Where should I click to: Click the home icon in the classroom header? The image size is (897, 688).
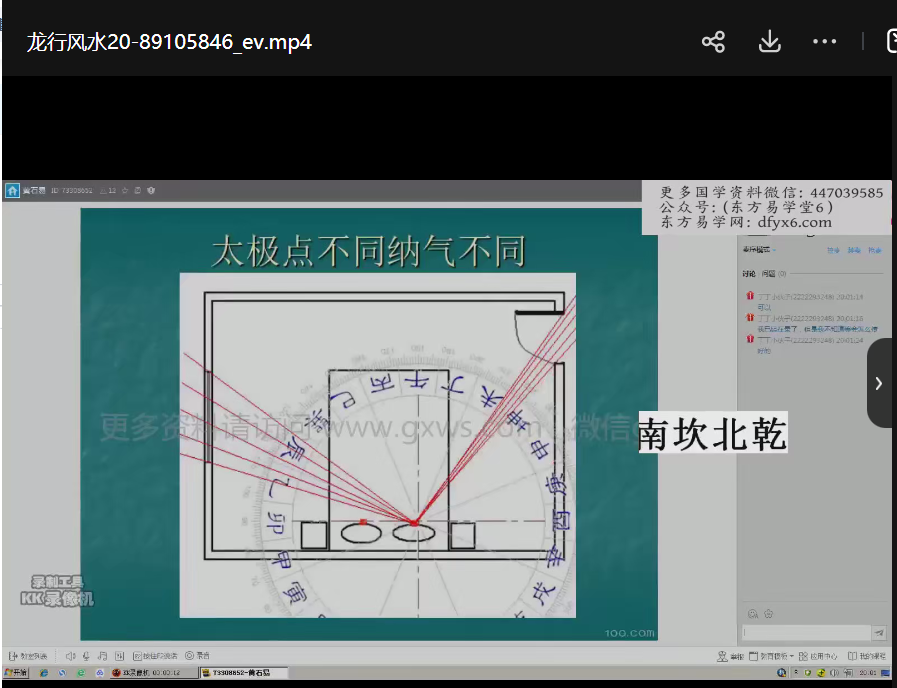click(x=12, y=190)
